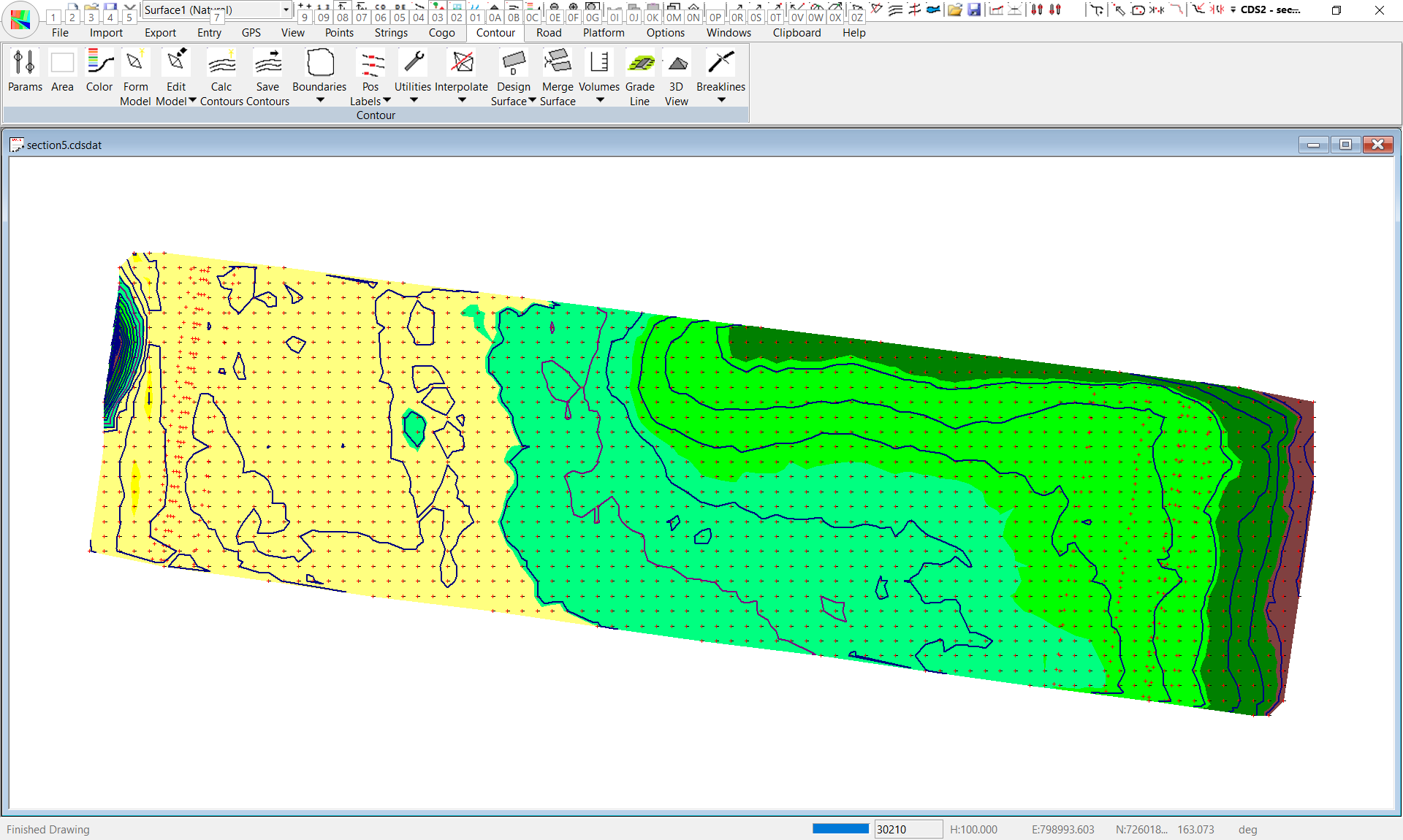
Task: Expand the Boundaries dropdown arrow
Action: pyautogui.click(x=320, y=100)
